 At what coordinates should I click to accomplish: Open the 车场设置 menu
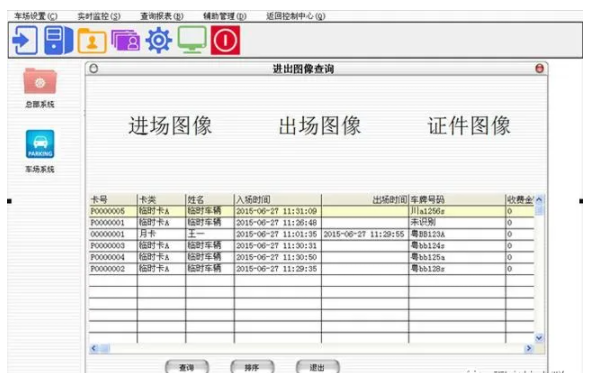pos(36,16)
